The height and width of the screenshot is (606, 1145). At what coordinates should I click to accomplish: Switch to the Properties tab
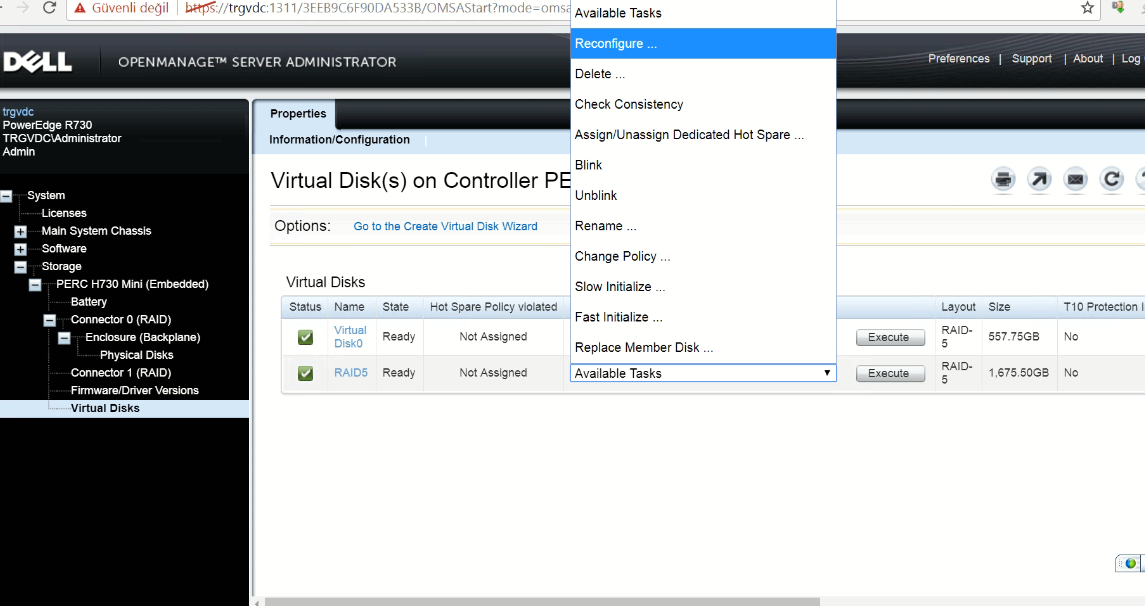click(x=298, y=114)
